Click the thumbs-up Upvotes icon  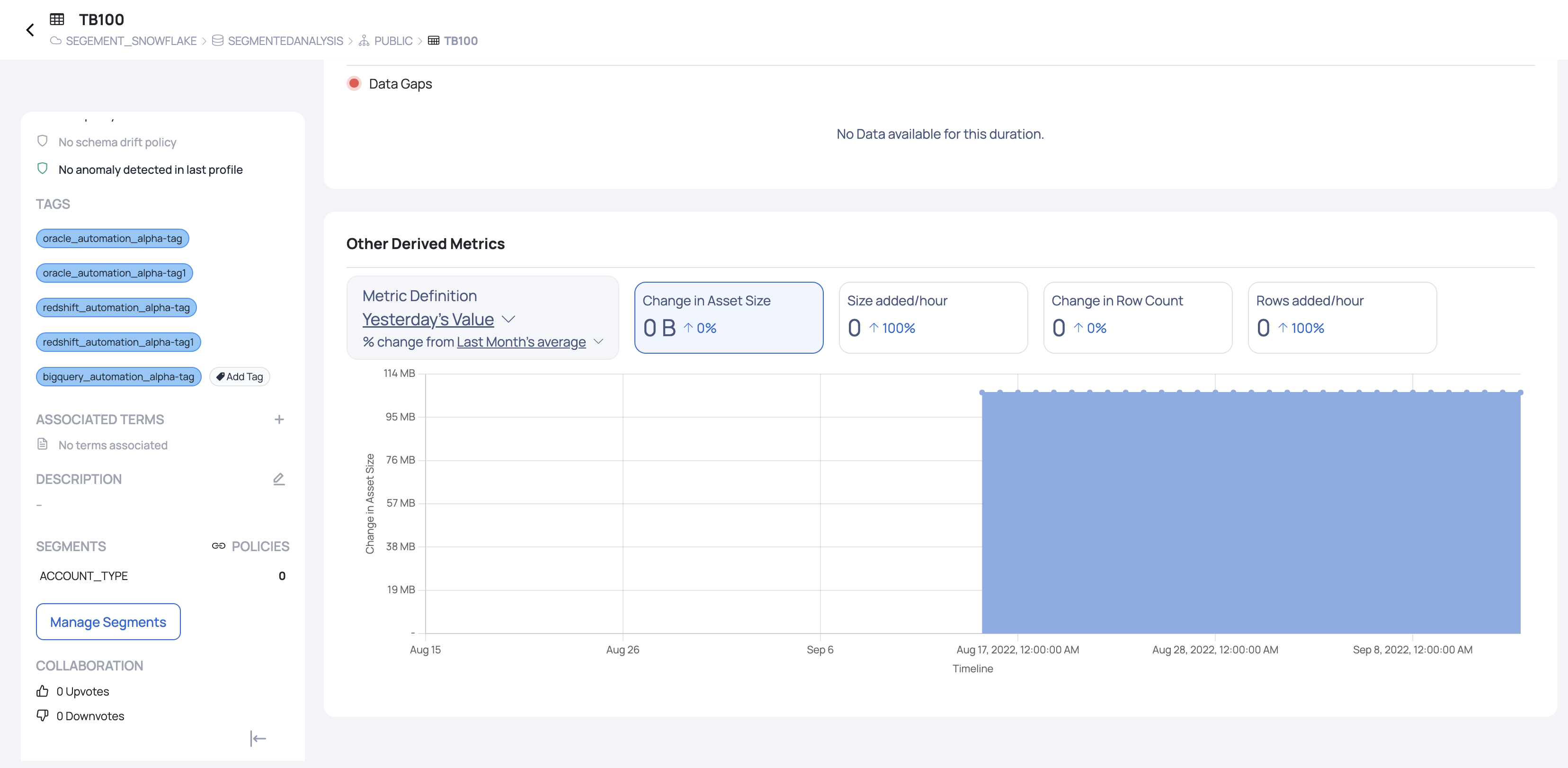(x=43, y=691)
